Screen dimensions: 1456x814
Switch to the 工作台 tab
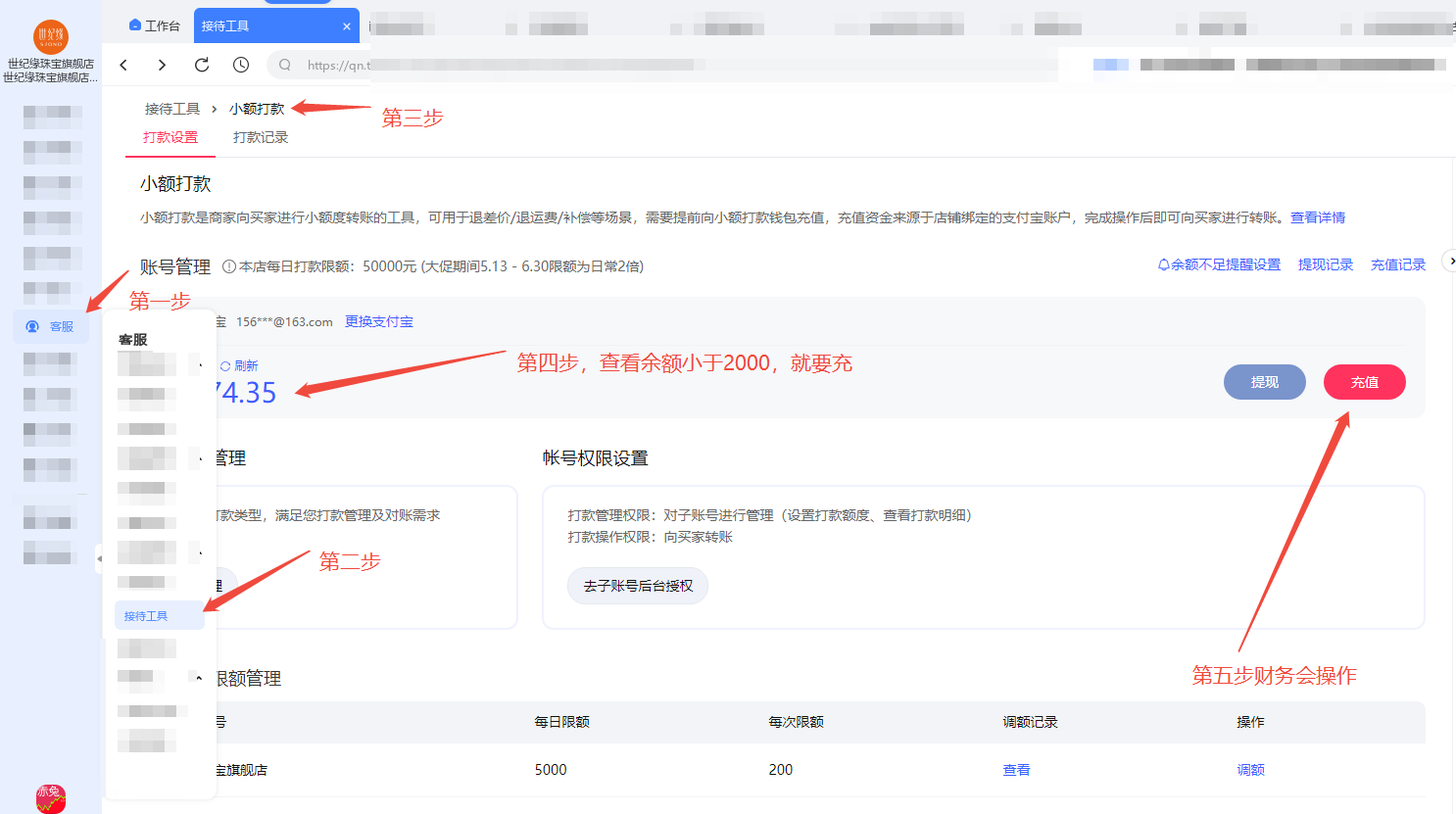click(x=155, y=25)
